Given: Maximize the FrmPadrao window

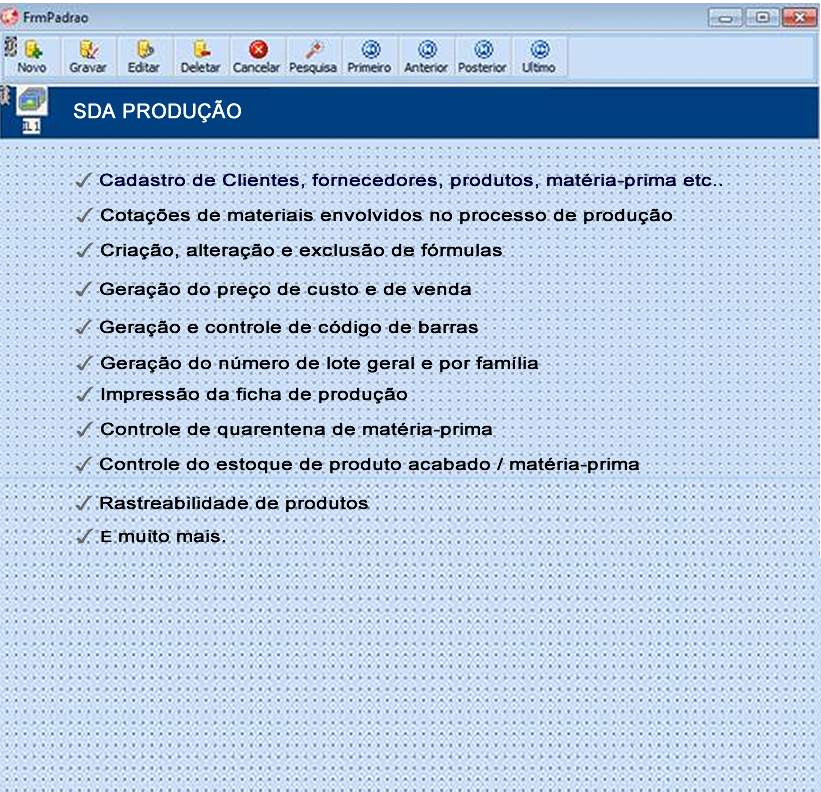Looking at the screenshot, I should (762, 18).
